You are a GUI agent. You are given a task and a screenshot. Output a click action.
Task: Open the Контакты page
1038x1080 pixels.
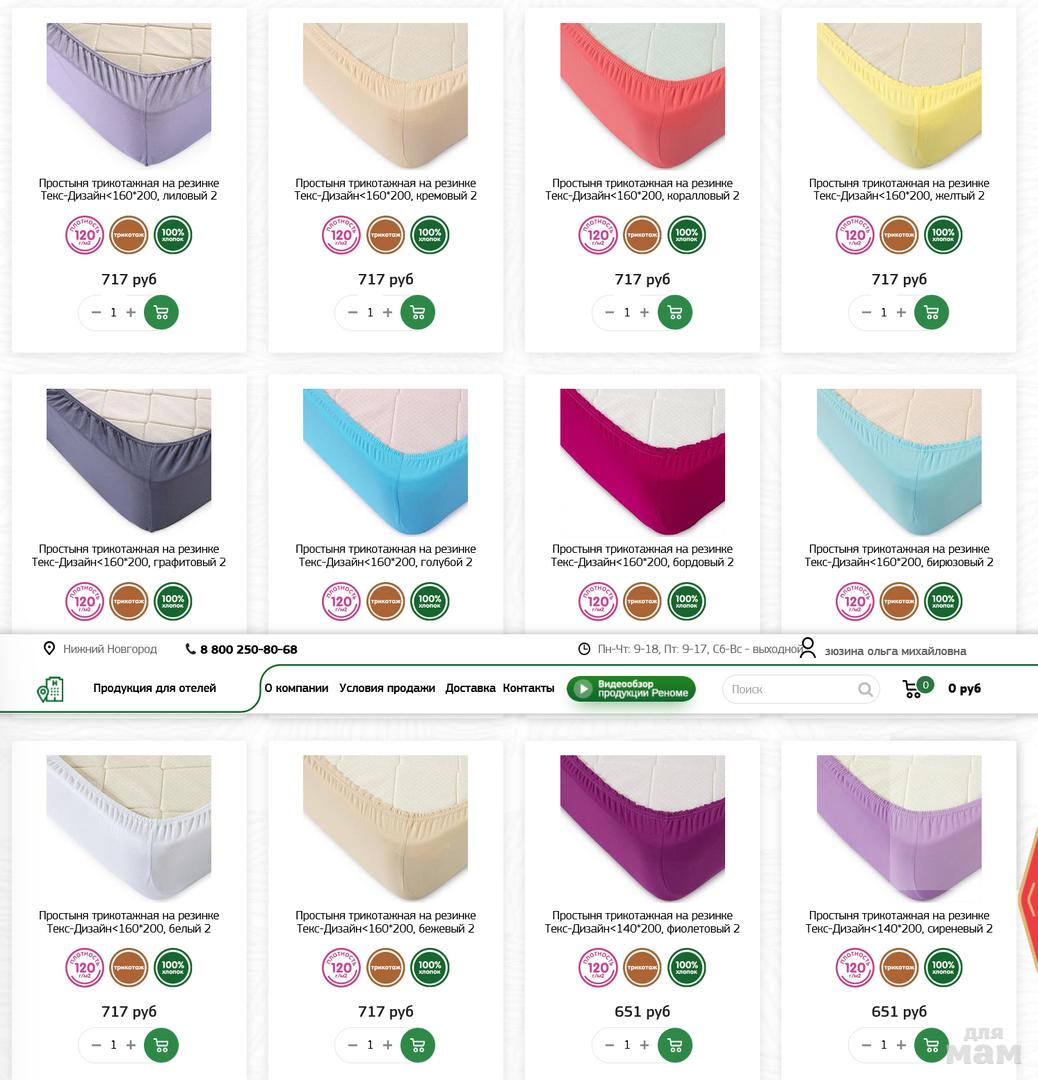click(528, 688)
